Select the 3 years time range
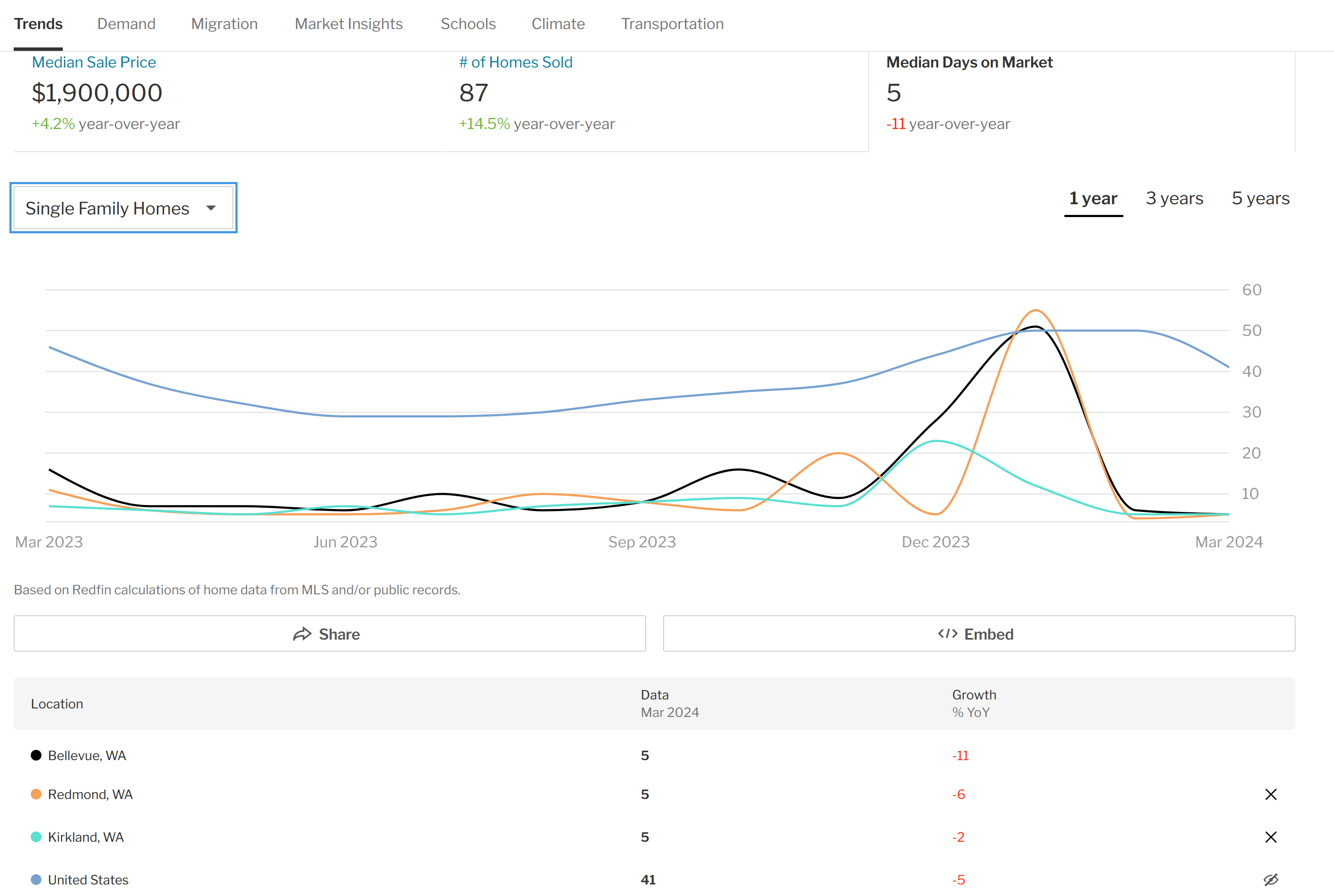Viewport: 1334px width, 896px height. tap(1175, 198)
